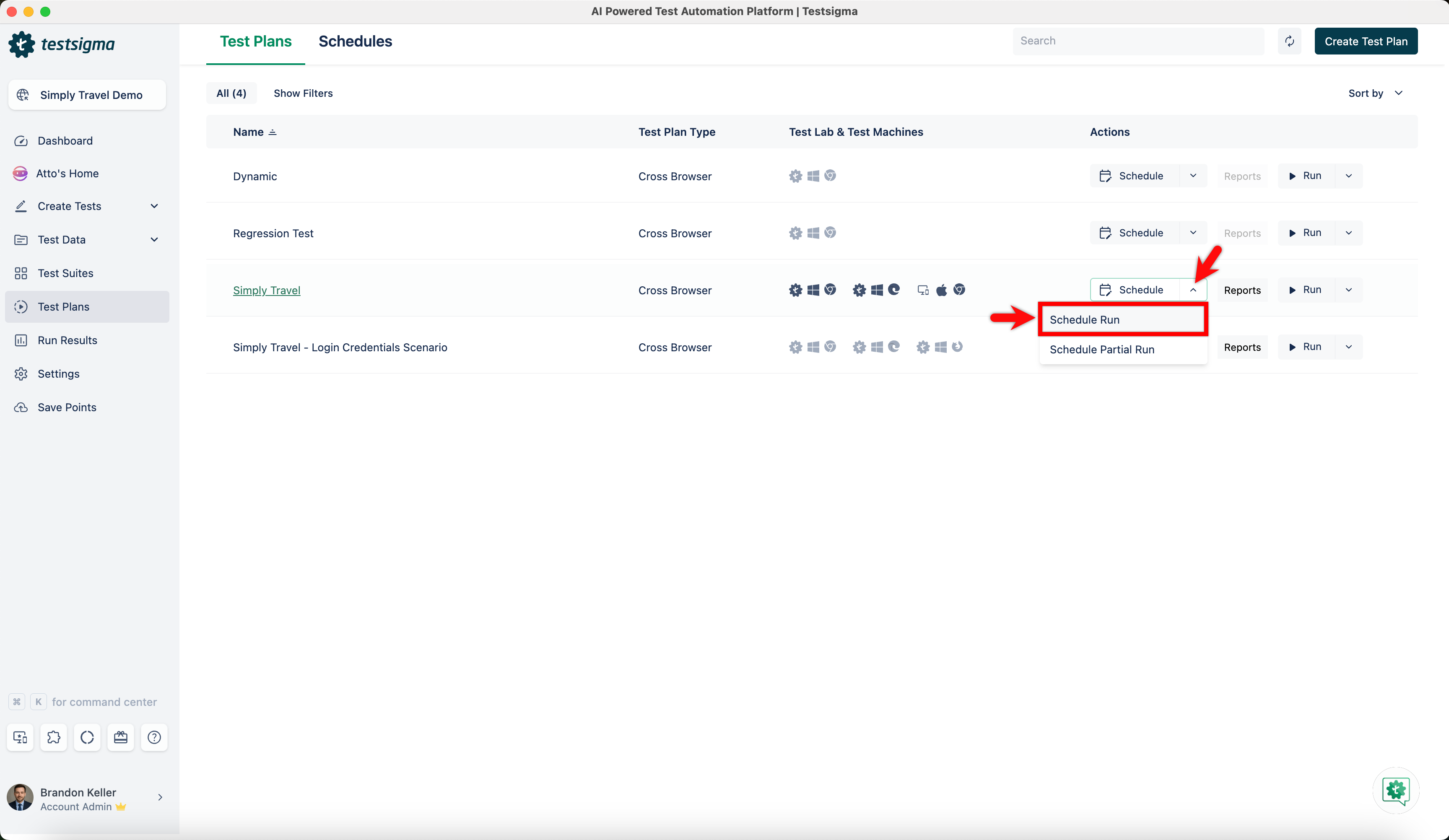1449x840 pixels.
Task: Click the device lab icon in bottom toolbar
Action: pos(20,737)
